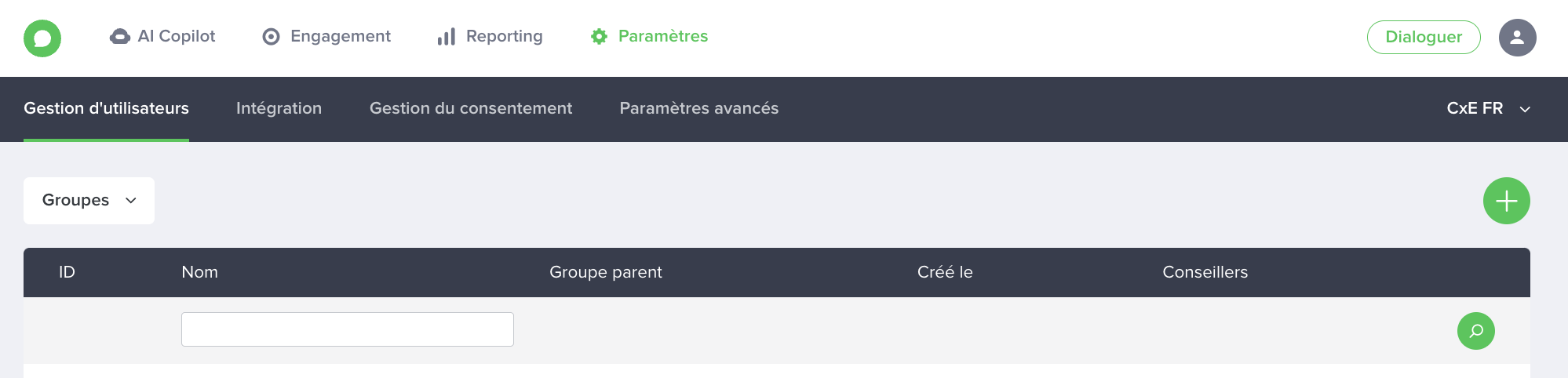Viewport: 1568px width, 378px height.
Task: Select the Gestion d'utilisateurs tab
Action: pyautogui.click(x=106, y=108)
